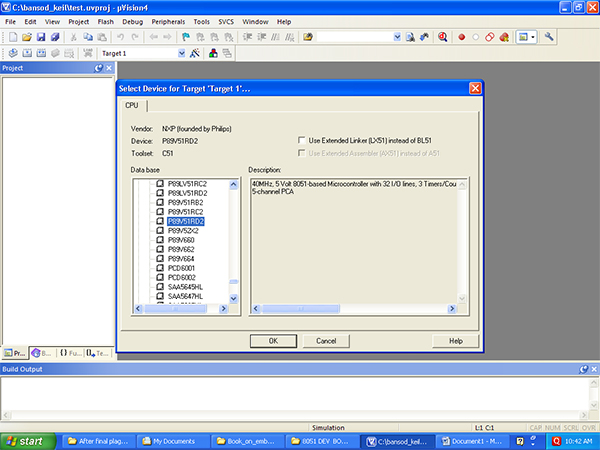This screenshot has width=600, height=450.
Task: Switch to the Functions tab in Project pane
Action: (71, 353)
